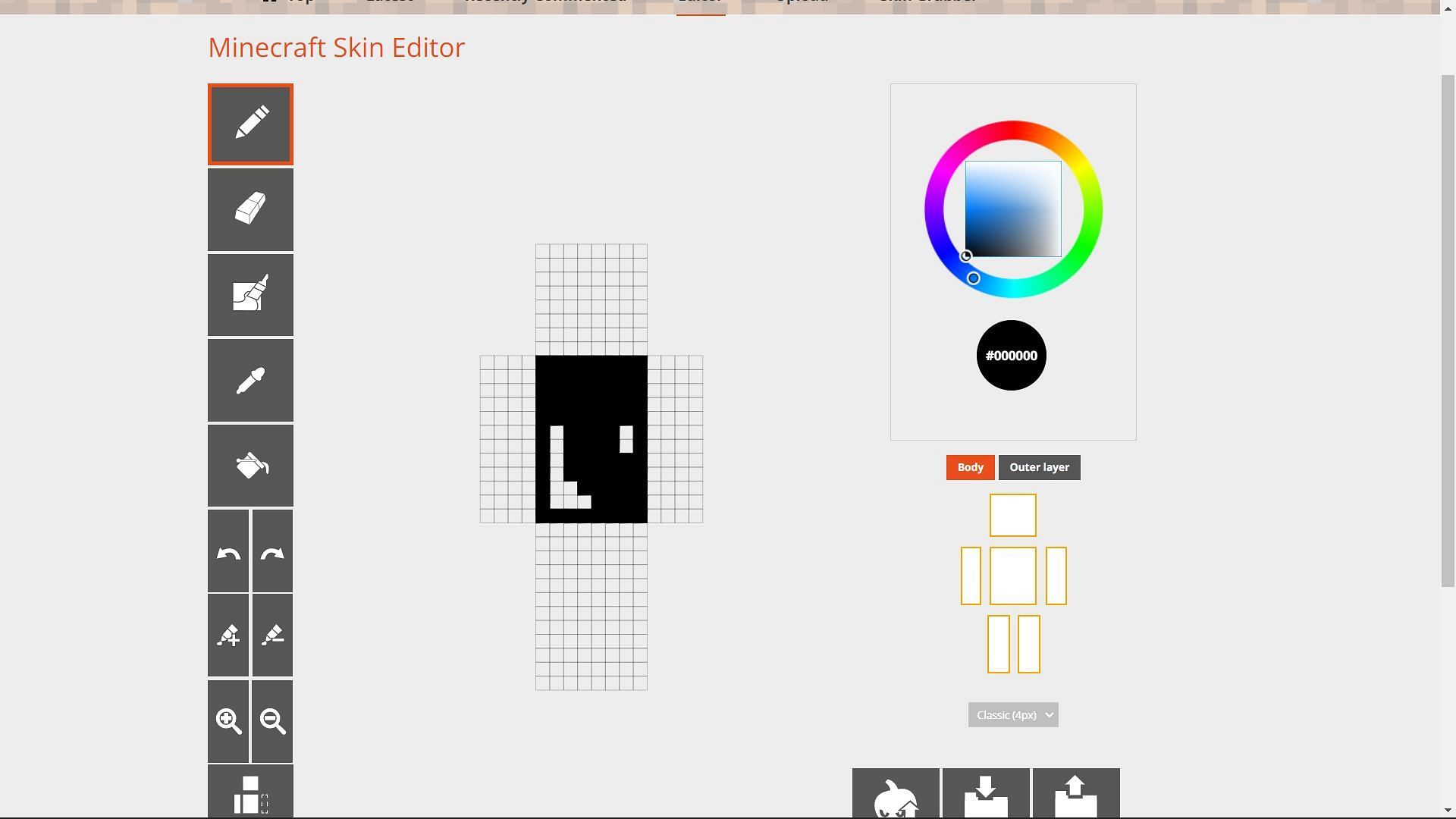This screenshot has width=1456, height=819.
Task: Paint a pixel on the head grid
Action: point(591,300)
